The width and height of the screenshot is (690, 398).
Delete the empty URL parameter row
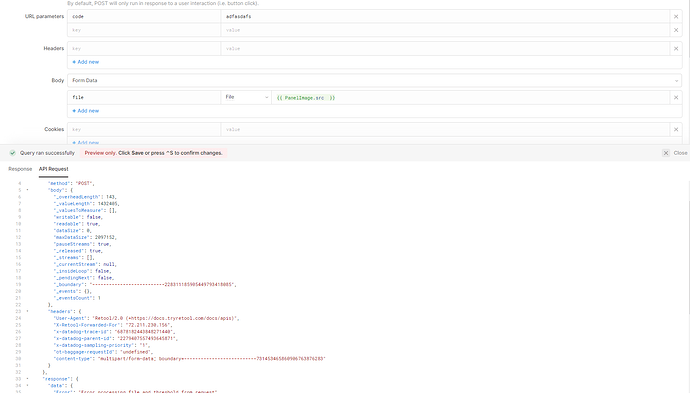[676, 30]
